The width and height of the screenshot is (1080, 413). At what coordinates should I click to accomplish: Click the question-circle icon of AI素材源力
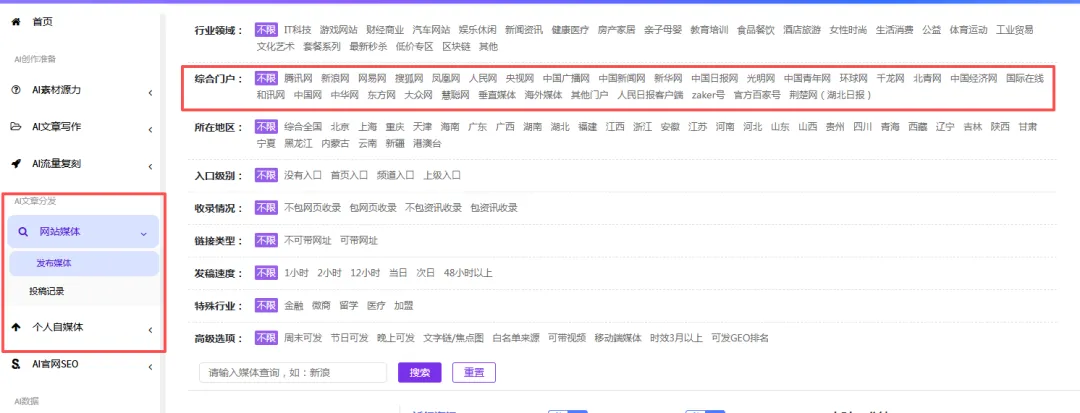click(x=16, y=90)
